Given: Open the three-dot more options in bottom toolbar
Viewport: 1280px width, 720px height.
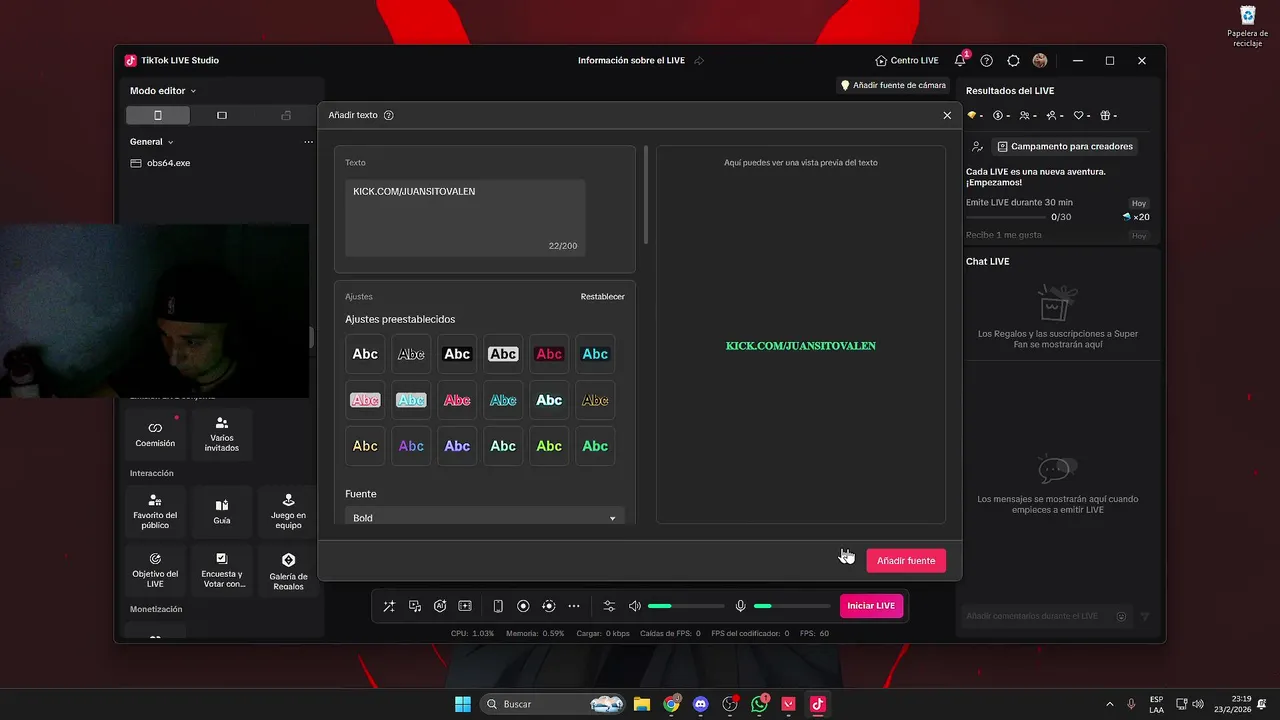Looking at the screenshot, I should click(574, 606).
